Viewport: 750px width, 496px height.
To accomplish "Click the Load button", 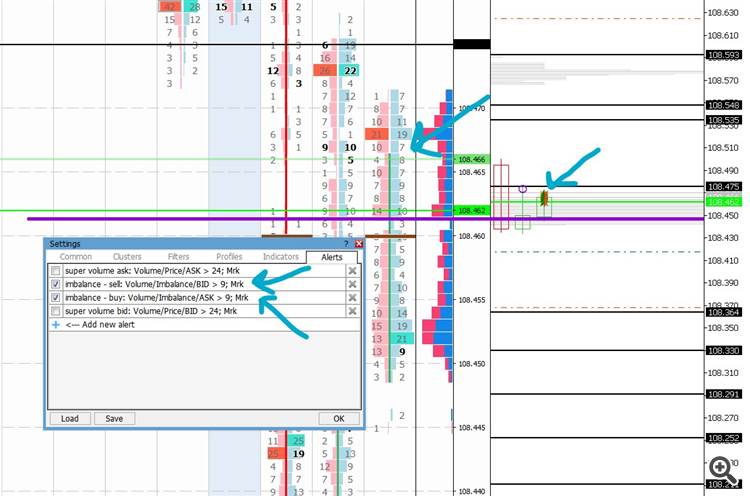I will [x=70, y=419].
